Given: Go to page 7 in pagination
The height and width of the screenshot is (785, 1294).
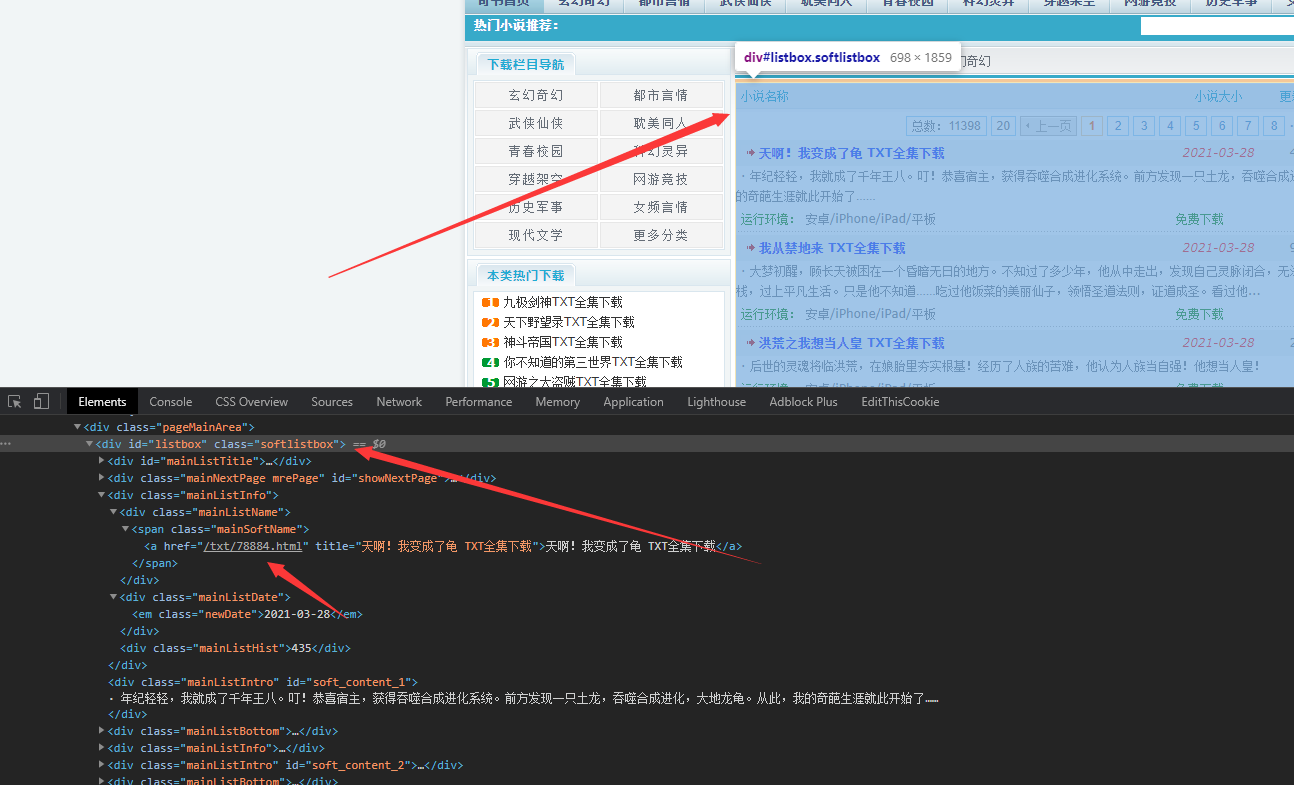Looking at the screenshot, I should coord(1248,126).
